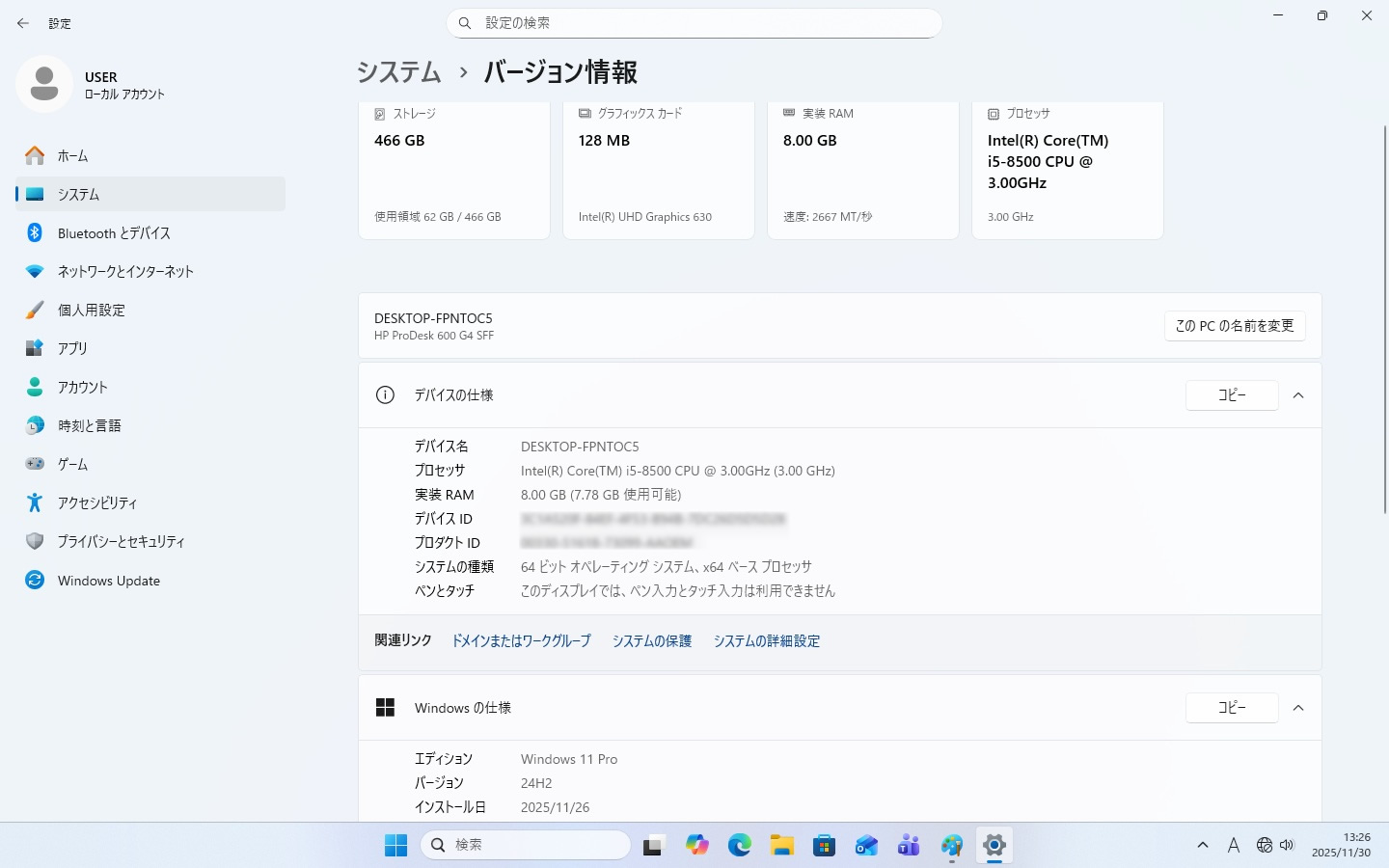Show hidden icons in the system tray
1389x868 pixels.
1203,845
